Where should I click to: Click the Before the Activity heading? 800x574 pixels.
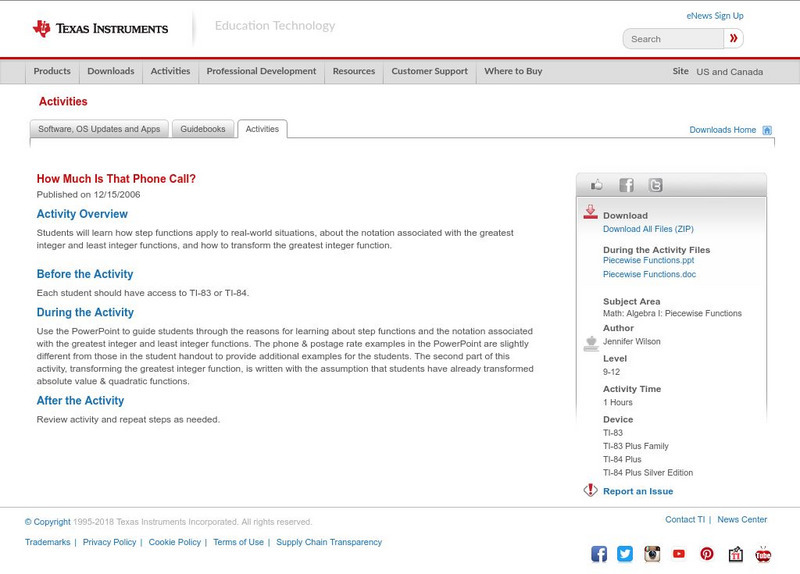point(85,274)
